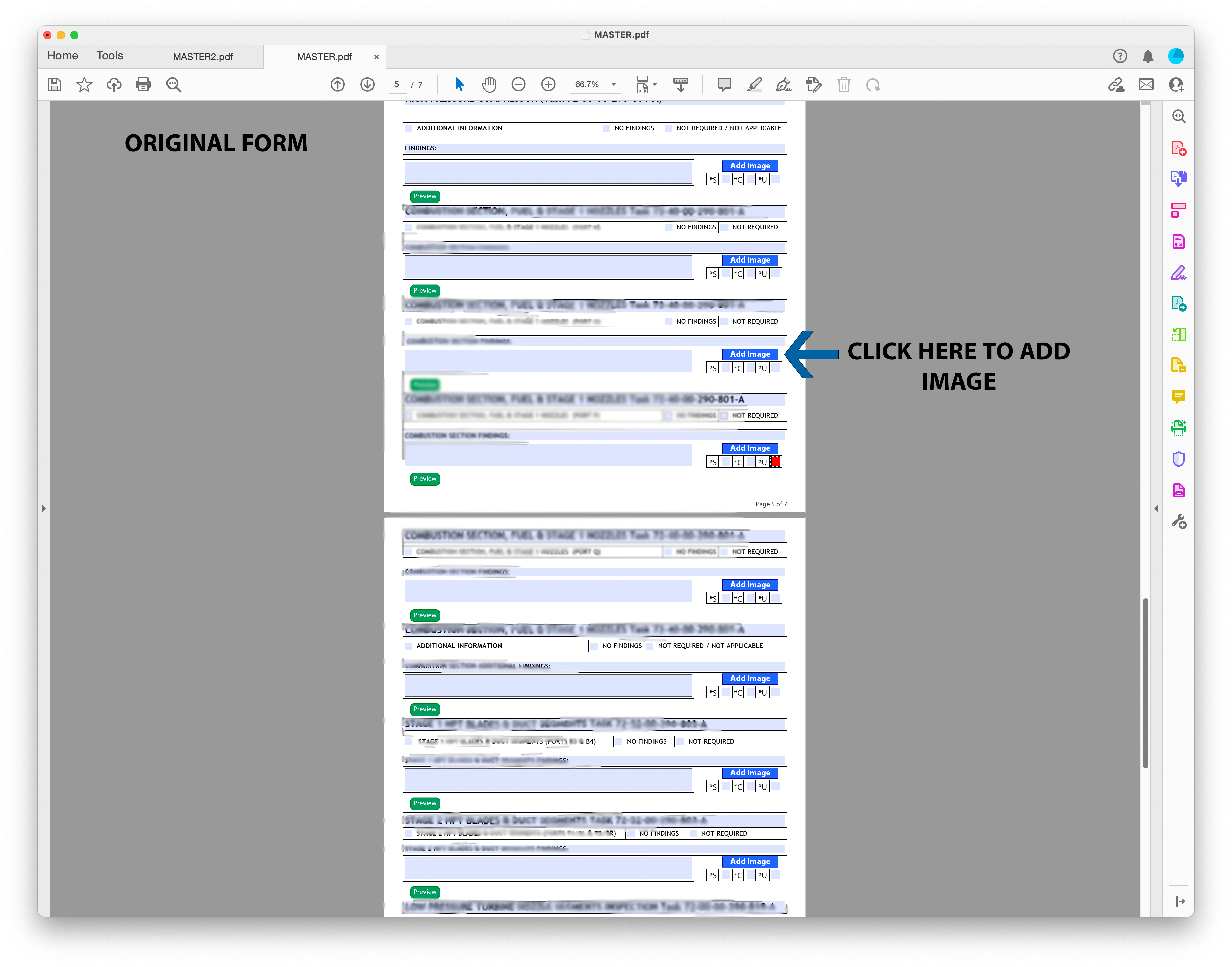Click the rotate/redo icon
Image resolution: width=1232 pixels, height=967 pixels.
tap(873, 85)
